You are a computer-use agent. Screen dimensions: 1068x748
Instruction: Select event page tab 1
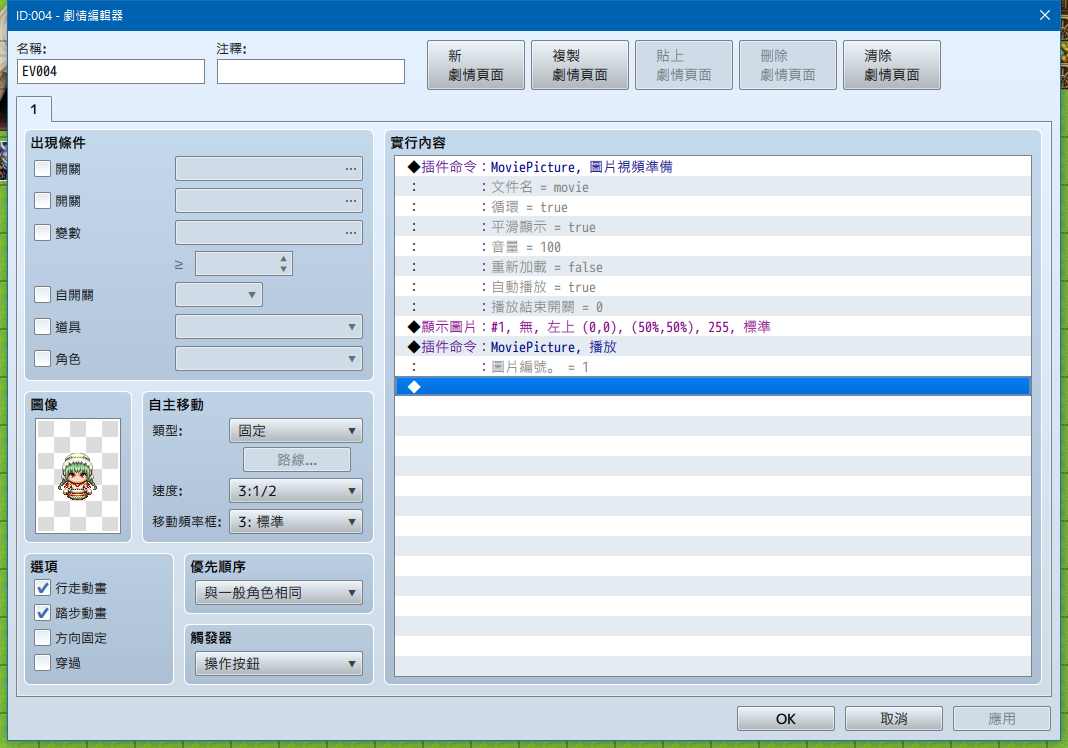[34, 110]
